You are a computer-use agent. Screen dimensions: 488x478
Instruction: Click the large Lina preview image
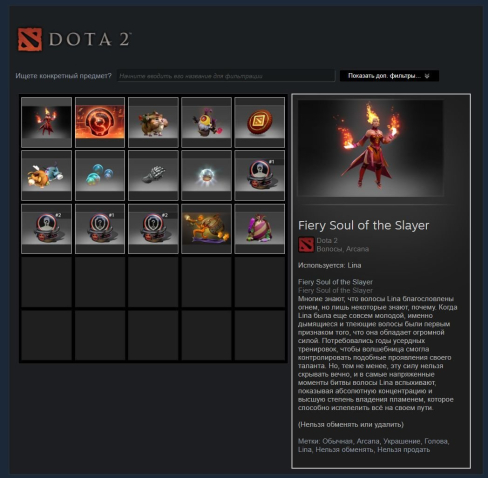coord(370,148)
